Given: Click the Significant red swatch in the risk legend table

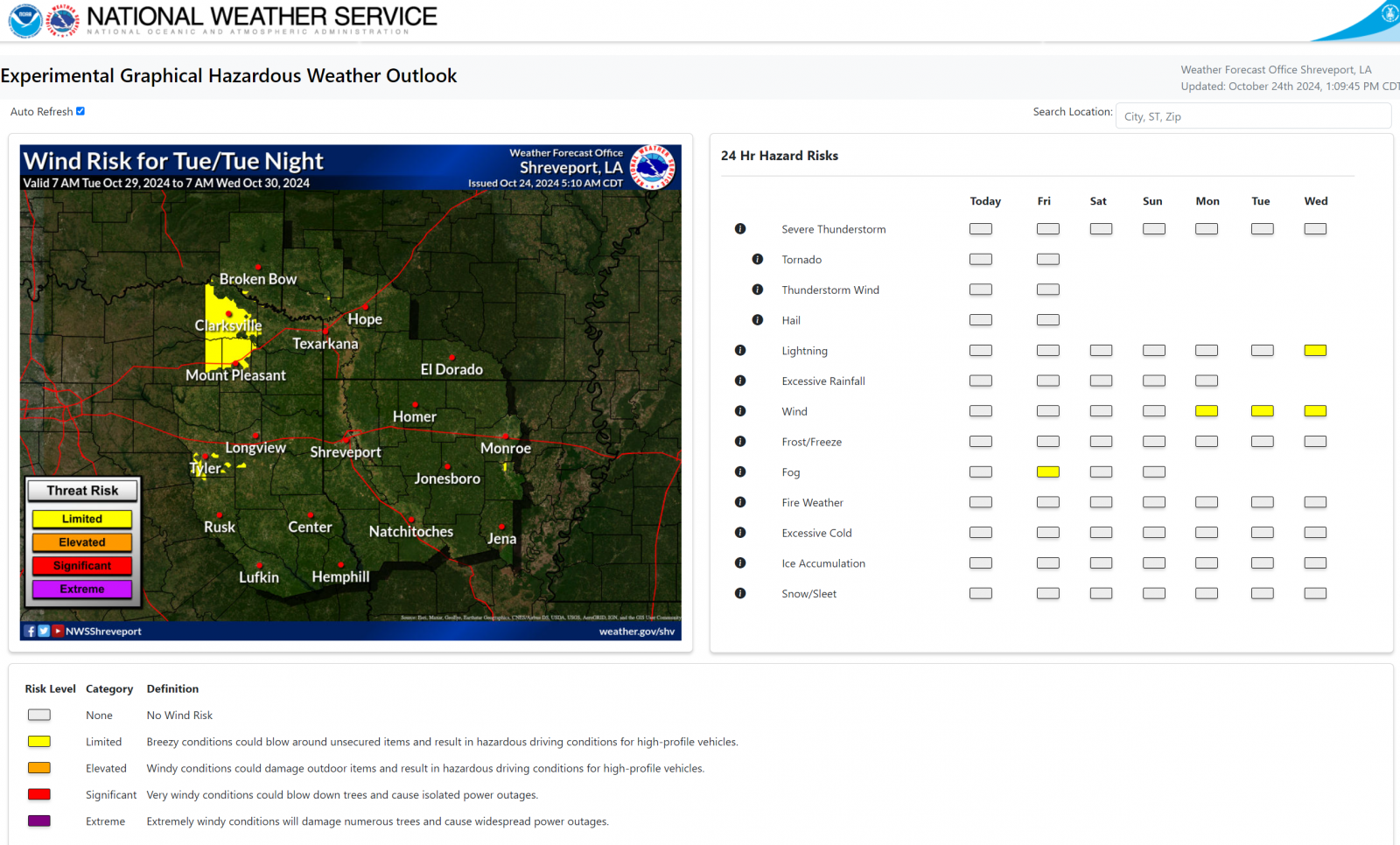Looking at the screenshot, I should tap(39, 794).
